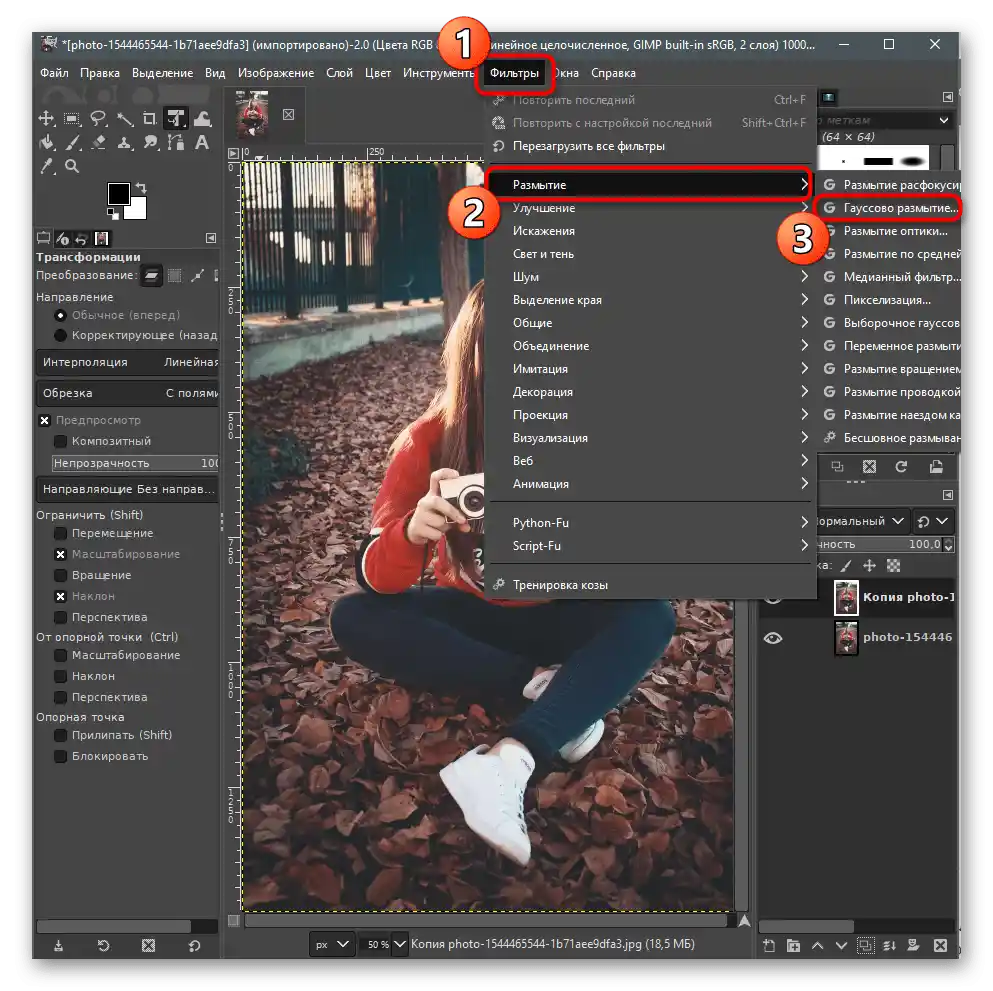Screen dimensions: 993x991
Task: Reset colors to default black and white
Action: tap(112, 215)
